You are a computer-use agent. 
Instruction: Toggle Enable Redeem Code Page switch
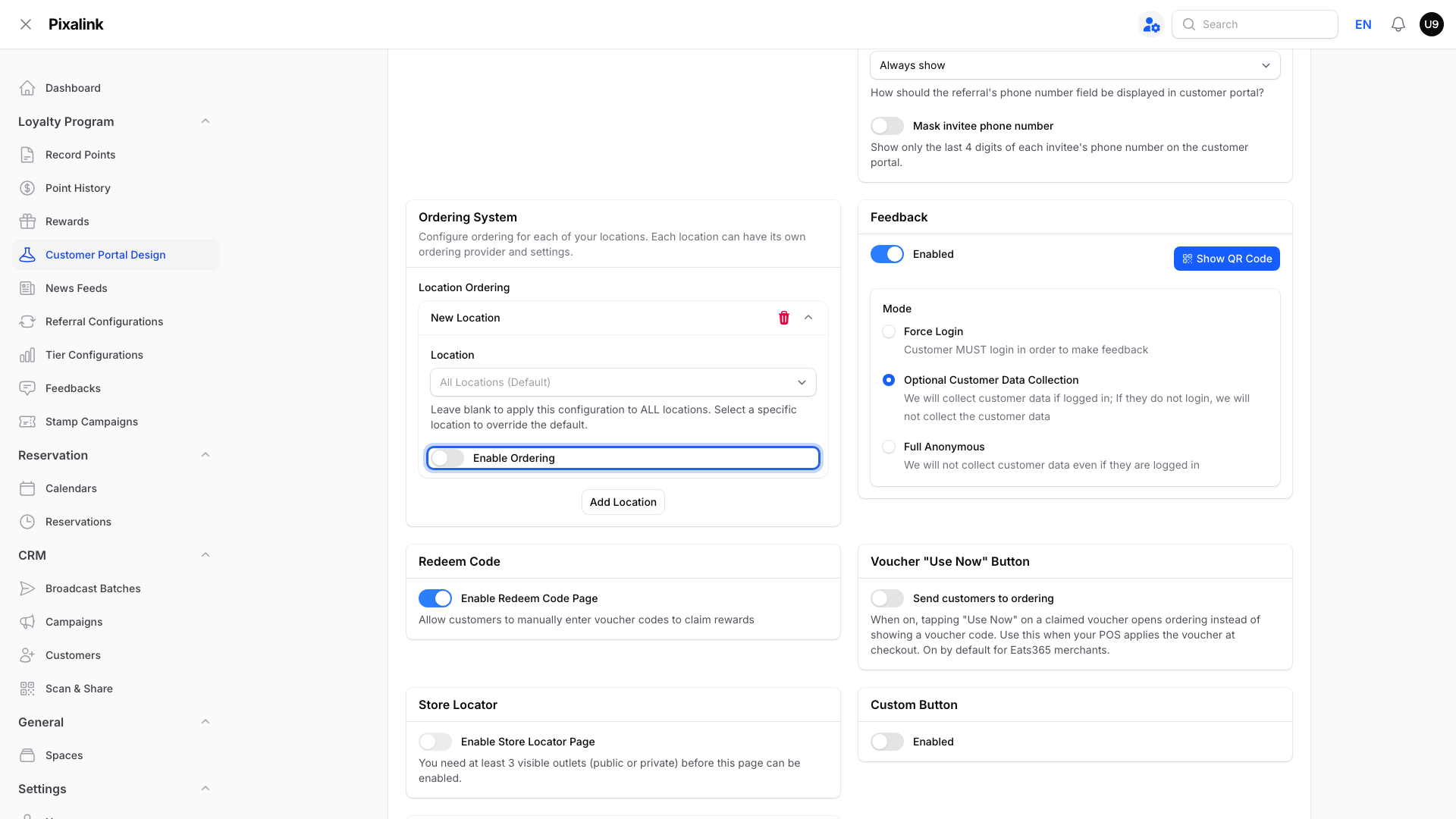coord(435,598)
